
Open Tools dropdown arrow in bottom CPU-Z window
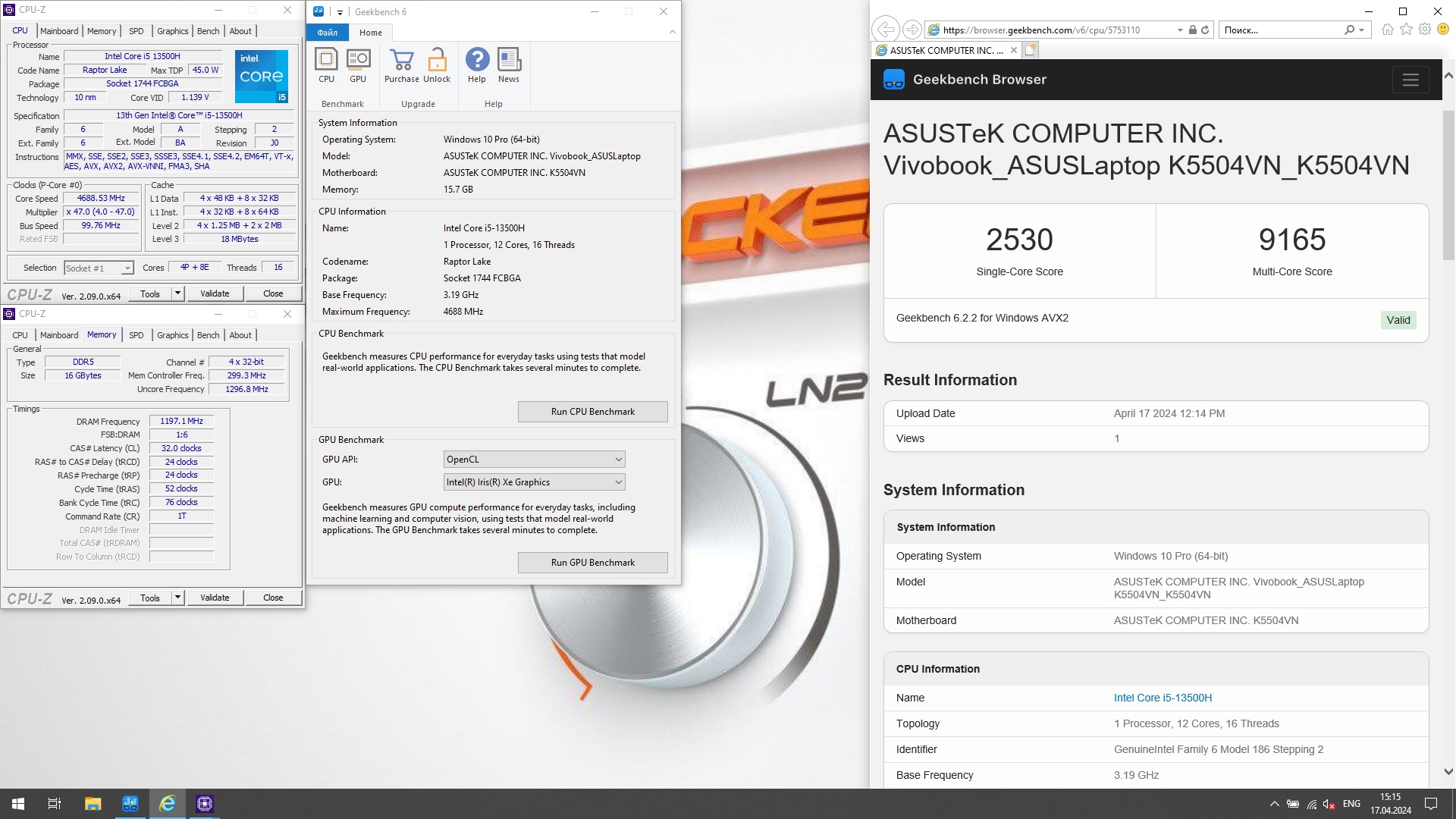177,598
